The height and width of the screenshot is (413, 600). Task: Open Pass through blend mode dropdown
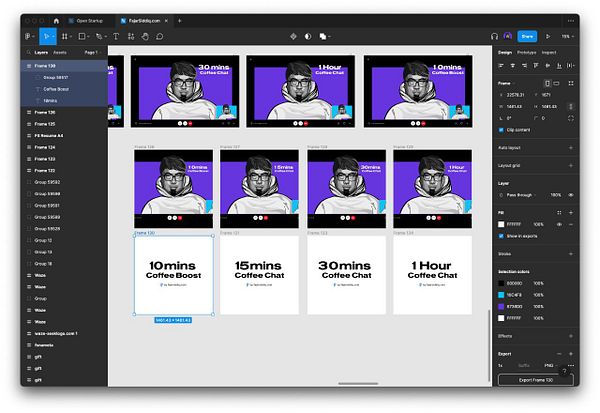click(x=521, y=195)
